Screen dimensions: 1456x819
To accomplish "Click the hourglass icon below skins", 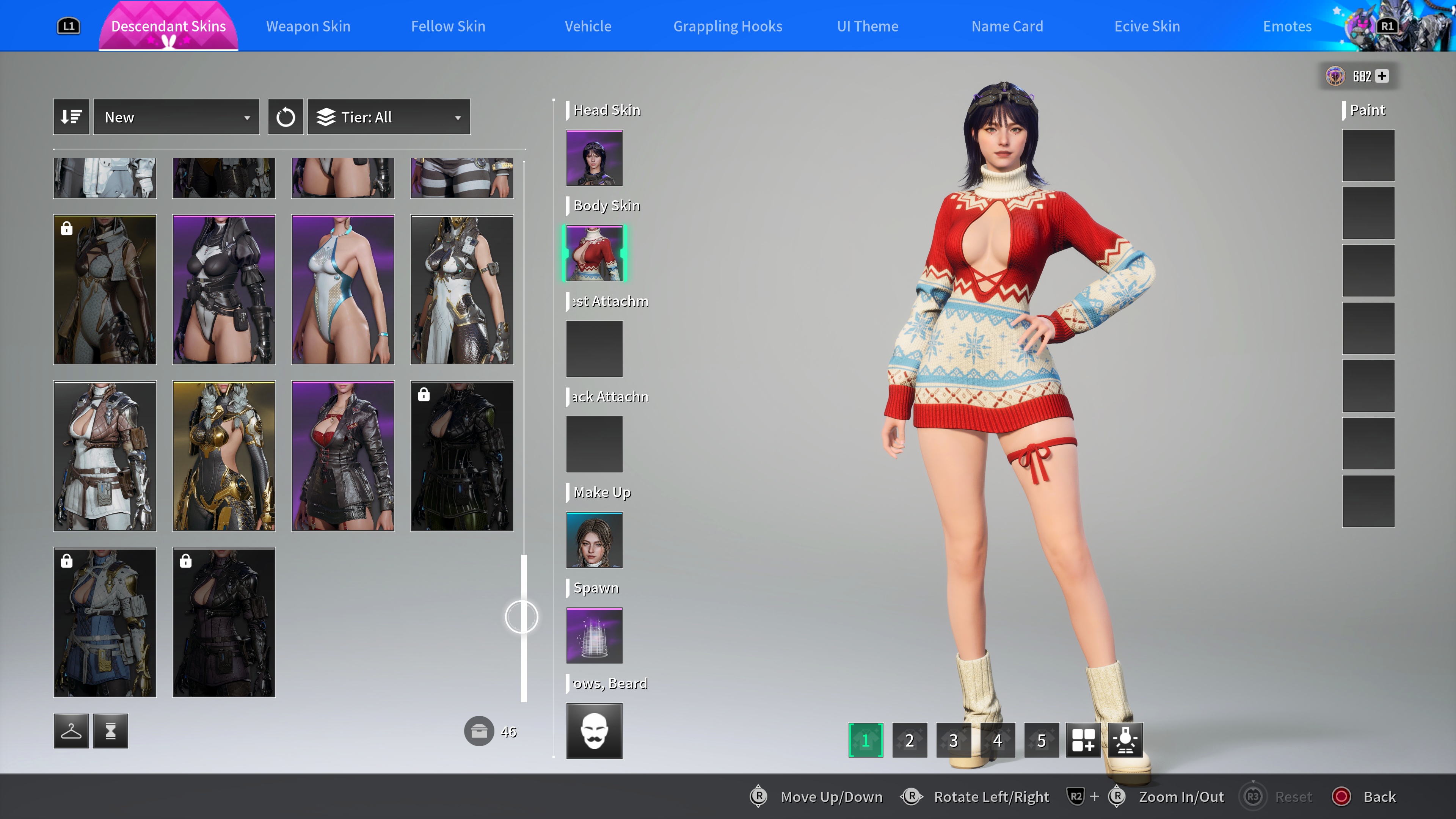I will click(111, 731).
